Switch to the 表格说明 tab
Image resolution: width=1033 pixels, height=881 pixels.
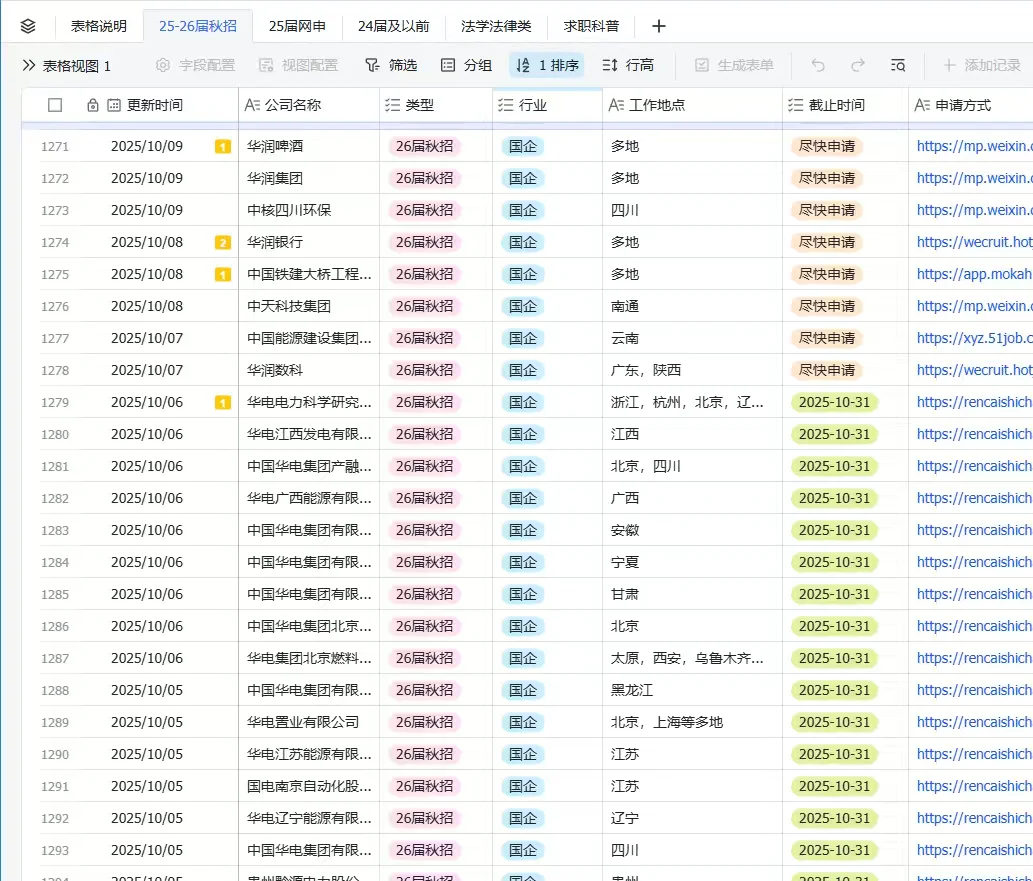[99, 26]
